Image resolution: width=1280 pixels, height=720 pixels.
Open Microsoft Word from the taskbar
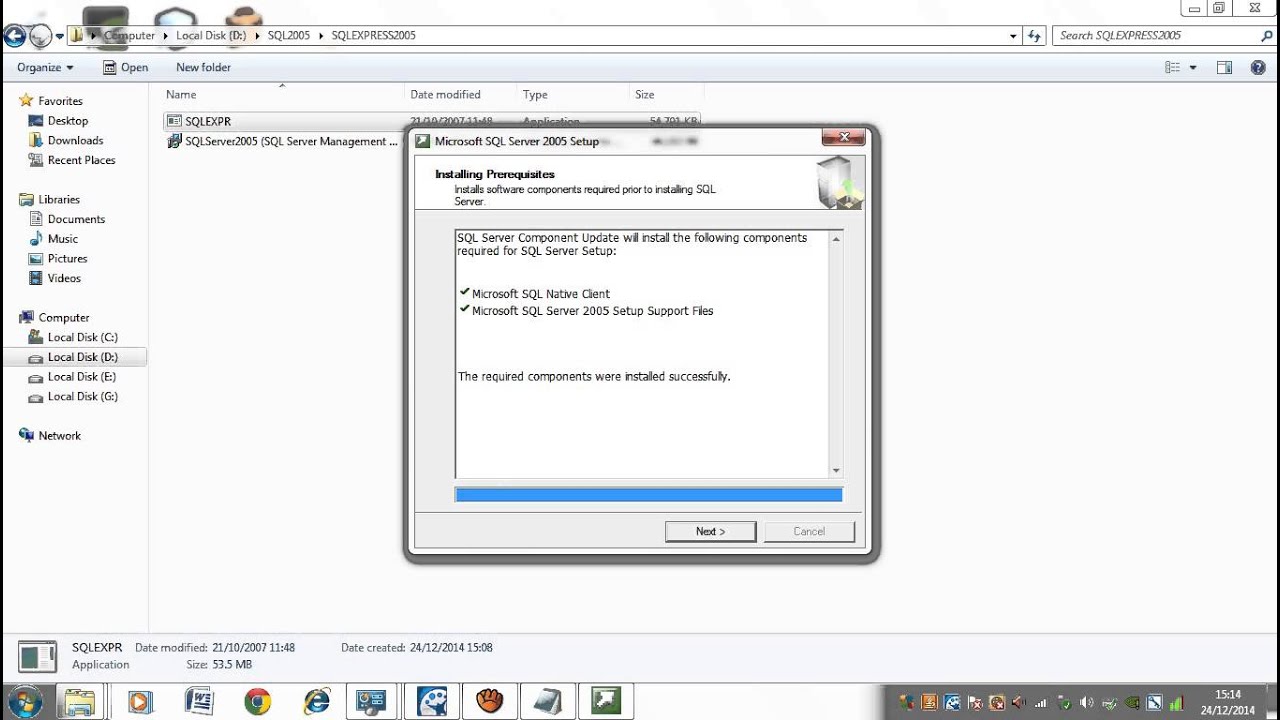click(199, 701)
